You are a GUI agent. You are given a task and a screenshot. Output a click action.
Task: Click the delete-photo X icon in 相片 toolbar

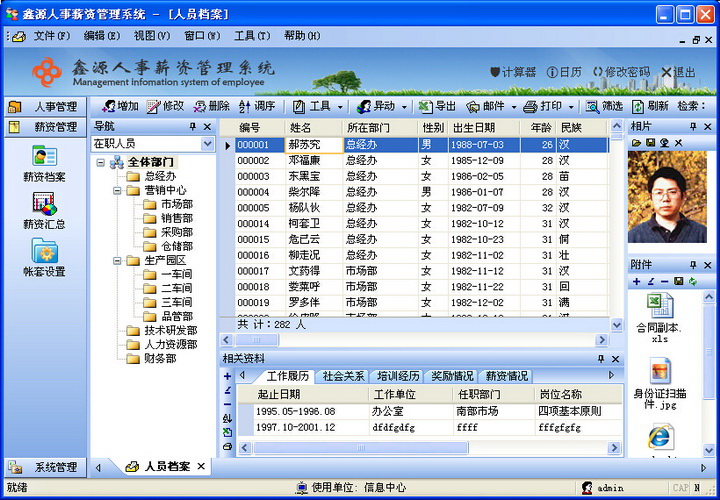tap(678, 143)
